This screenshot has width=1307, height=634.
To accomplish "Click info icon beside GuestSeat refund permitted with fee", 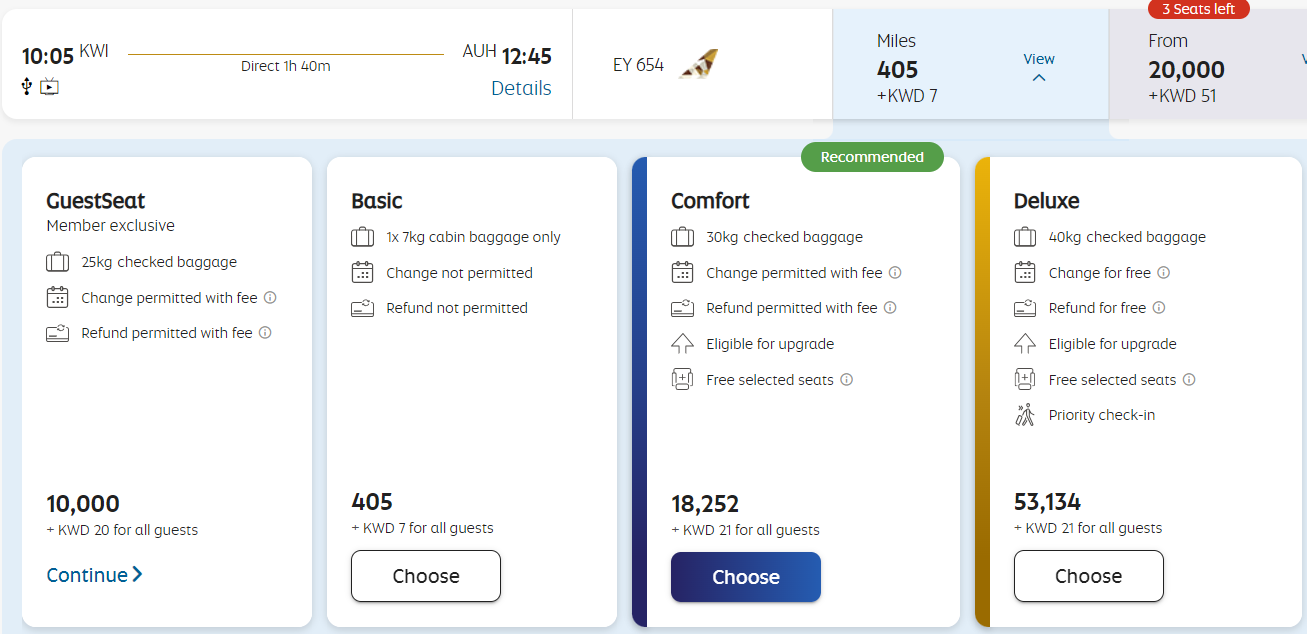I will (x=265, y=333).
